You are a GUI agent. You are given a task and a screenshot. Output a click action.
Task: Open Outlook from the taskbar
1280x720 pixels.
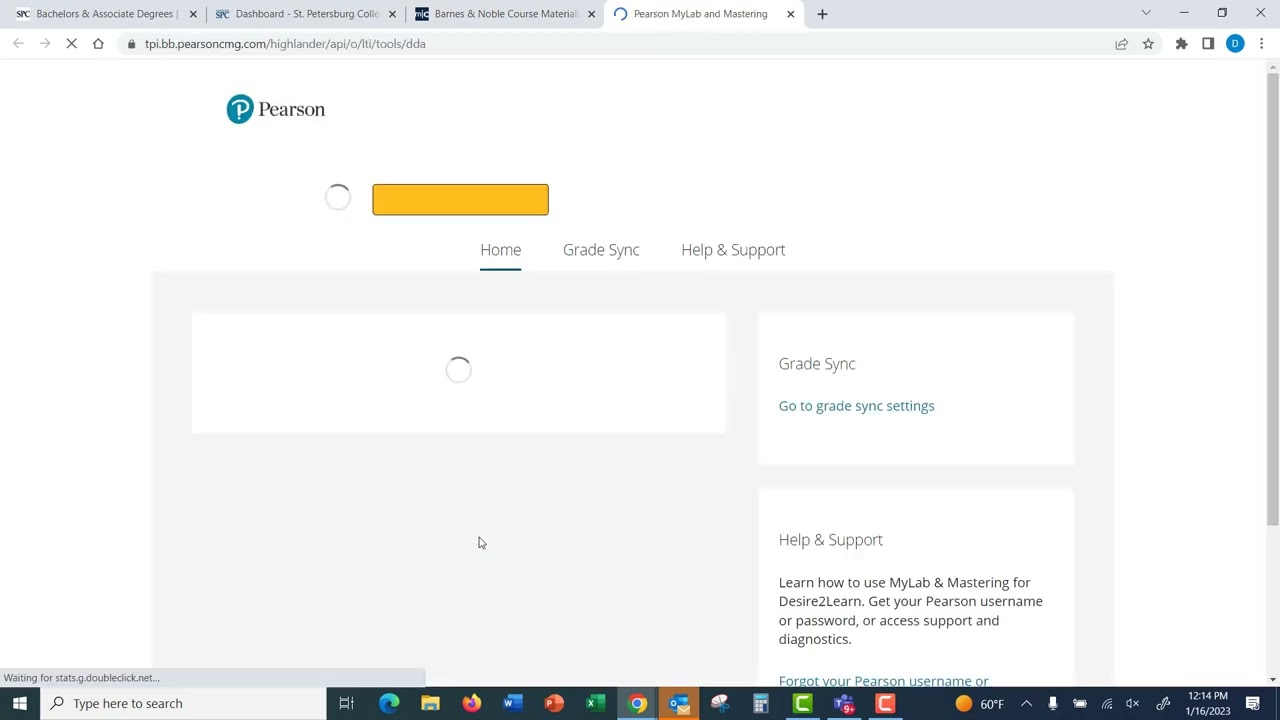coord(679,703)
